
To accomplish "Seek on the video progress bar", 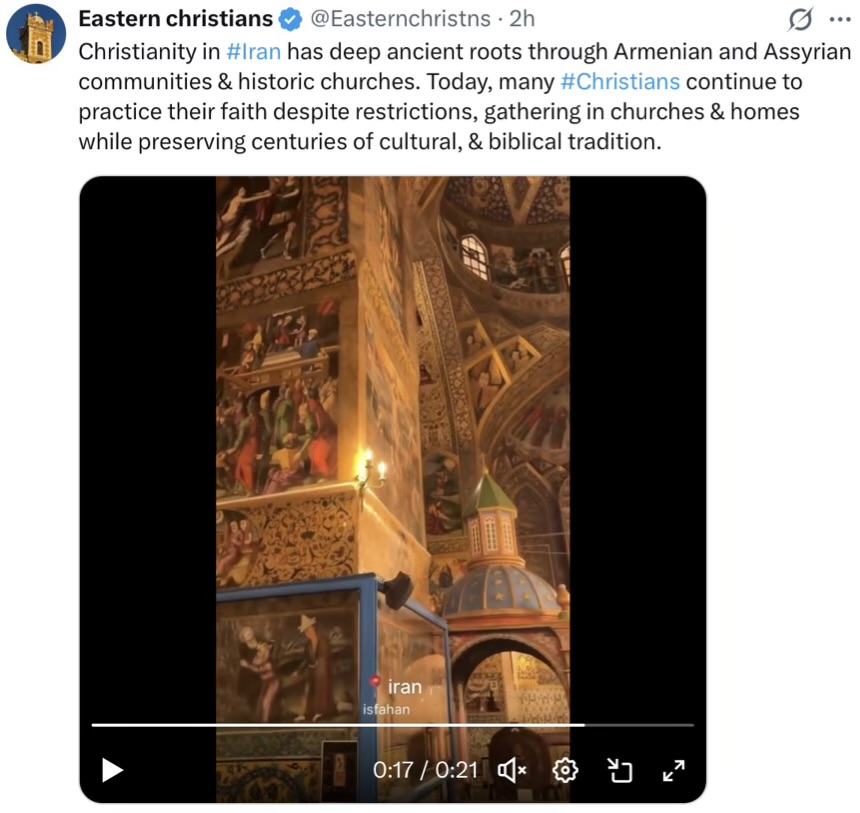I will coord(393,725).
